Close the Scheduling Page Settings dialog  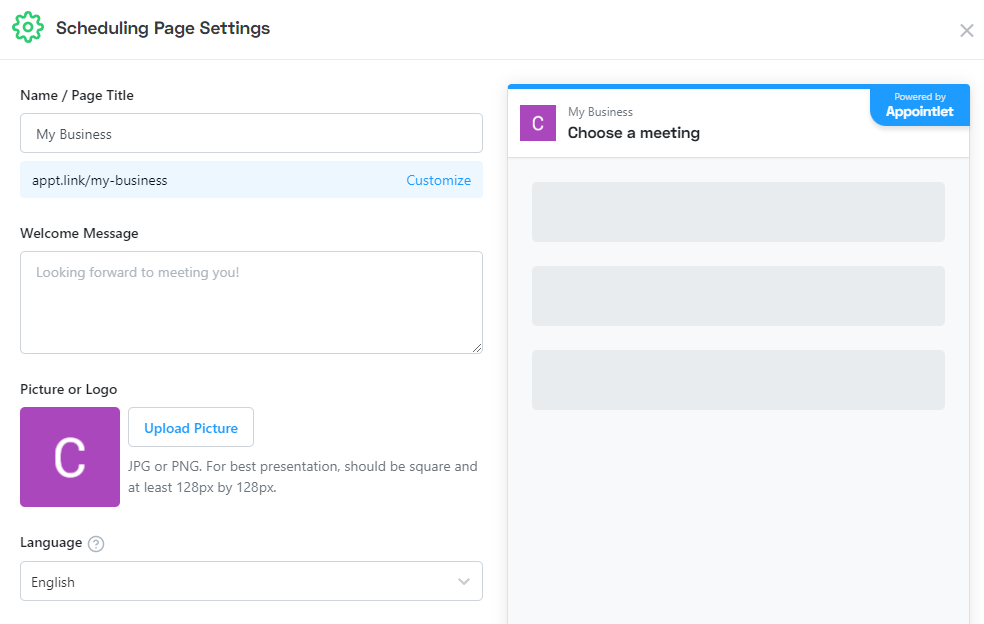point(966,30)
